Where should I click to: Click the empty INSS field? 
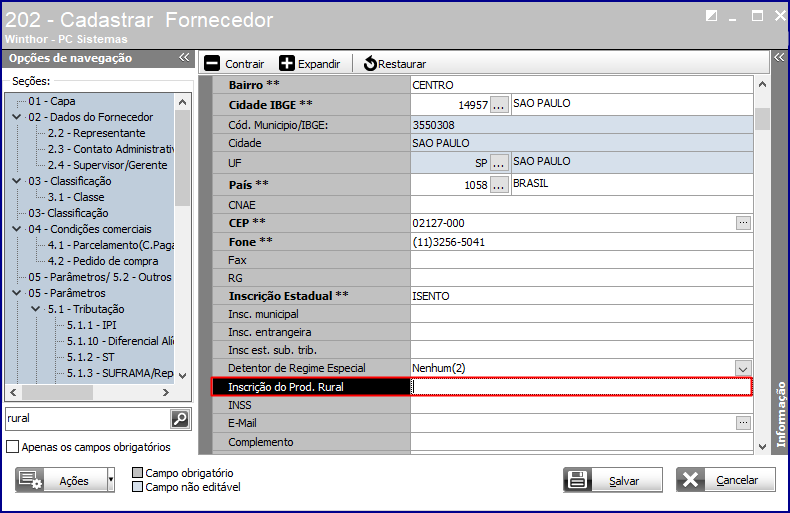[x=582, y=405]
